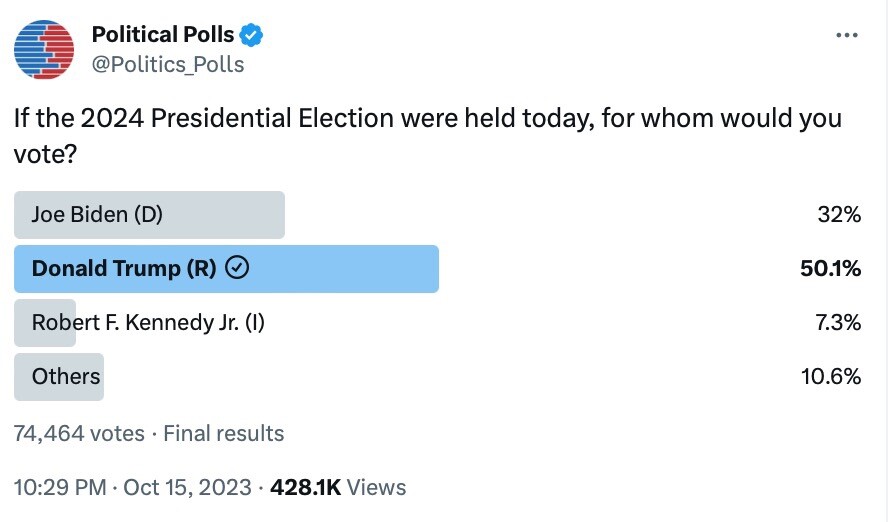Click the checkmark icon beside Donald Trump
Viewport: 888px width, 522px height.
coord(238,268)
